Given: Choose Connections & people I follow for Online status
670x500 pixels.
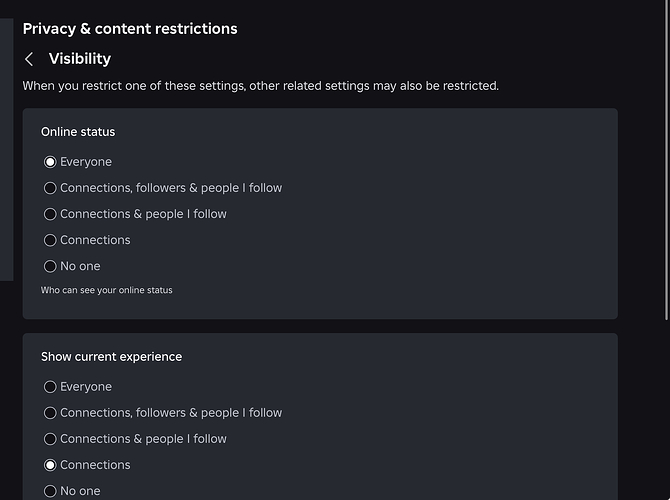Looking at the screenshot, I should coord(50,214).
